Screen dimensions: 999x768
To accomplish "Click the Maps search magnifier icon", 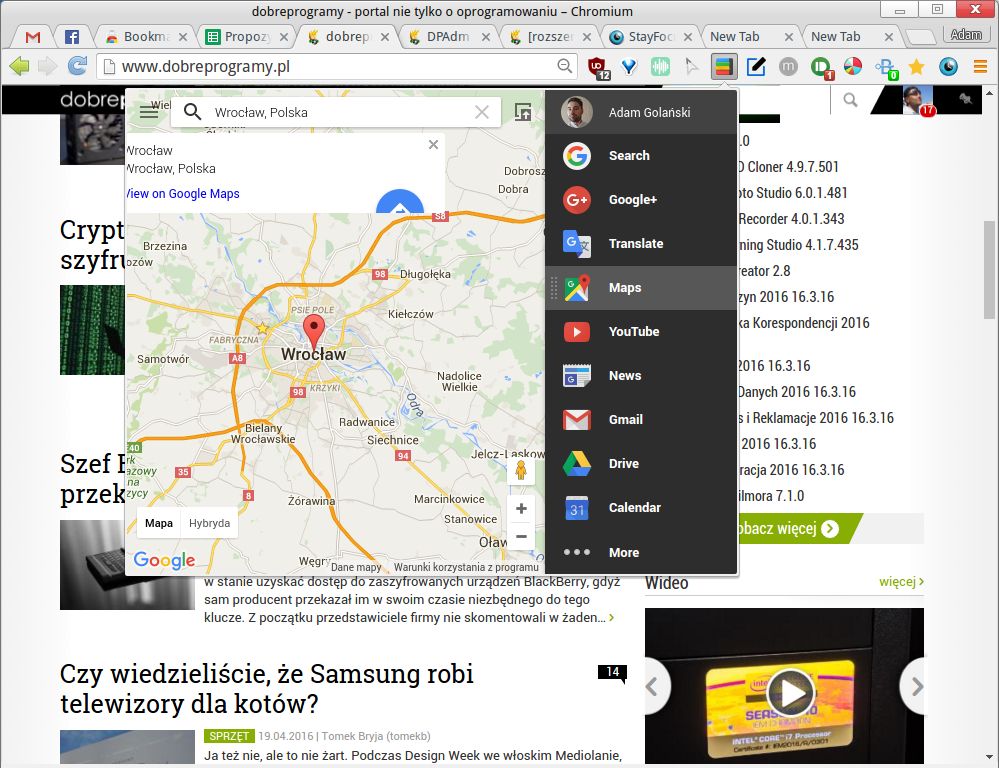I will (192, 112).
